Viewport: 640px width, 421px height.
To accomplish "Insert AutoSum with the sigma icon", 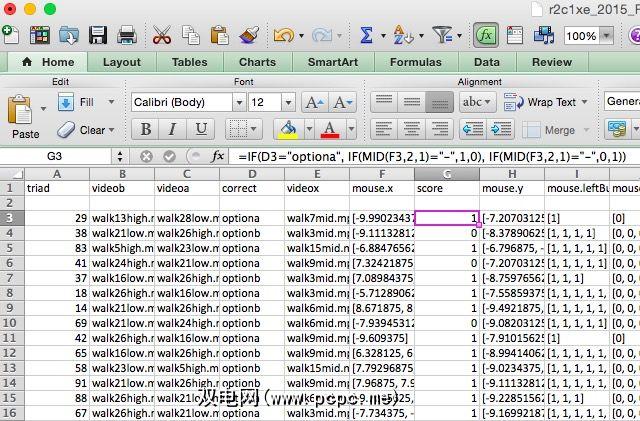I will [366, 35].
